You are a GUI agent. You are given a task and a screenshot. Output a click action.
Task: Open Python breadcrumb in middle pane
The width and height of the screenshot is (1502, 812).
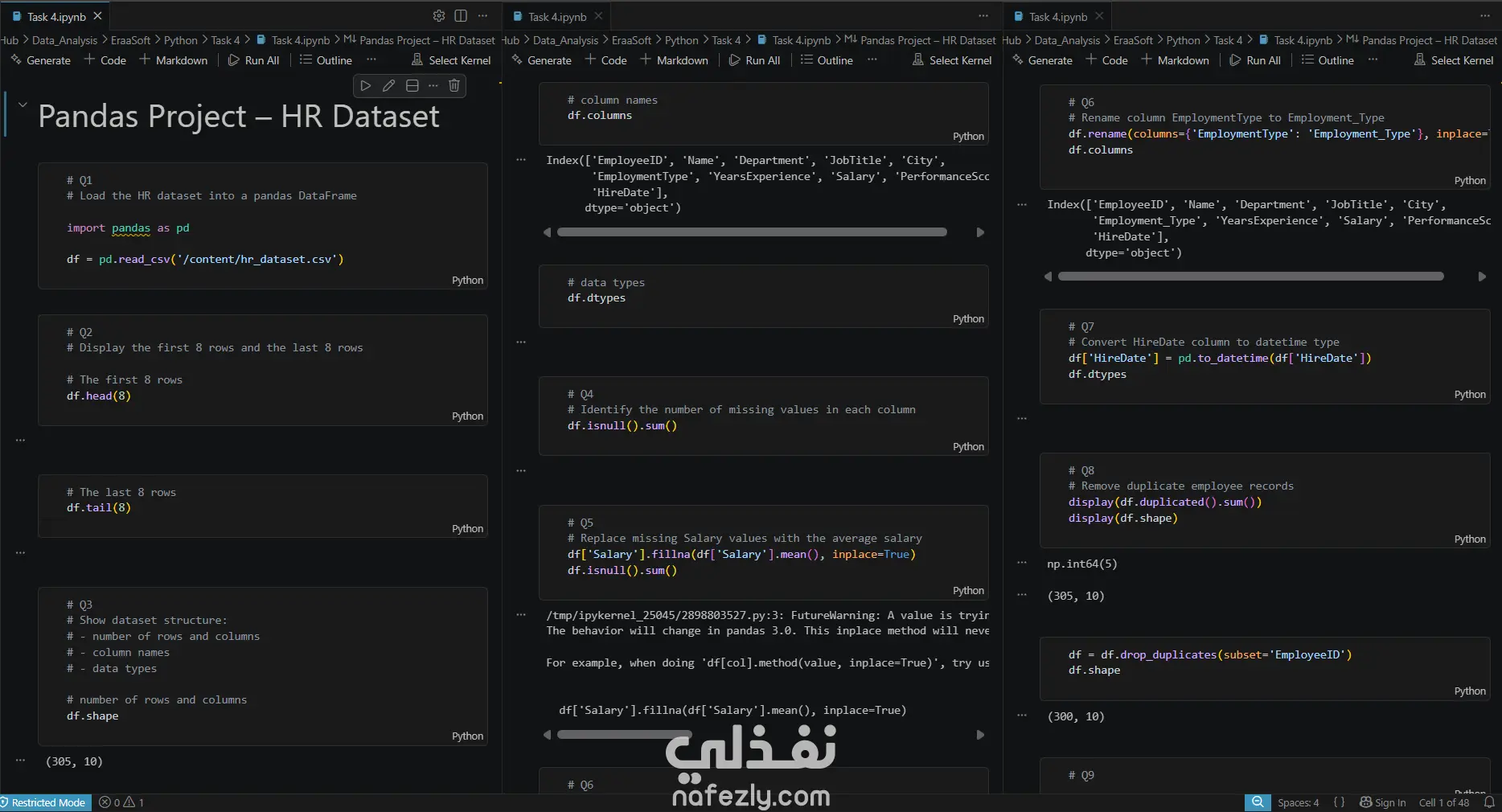coord(682,40)
